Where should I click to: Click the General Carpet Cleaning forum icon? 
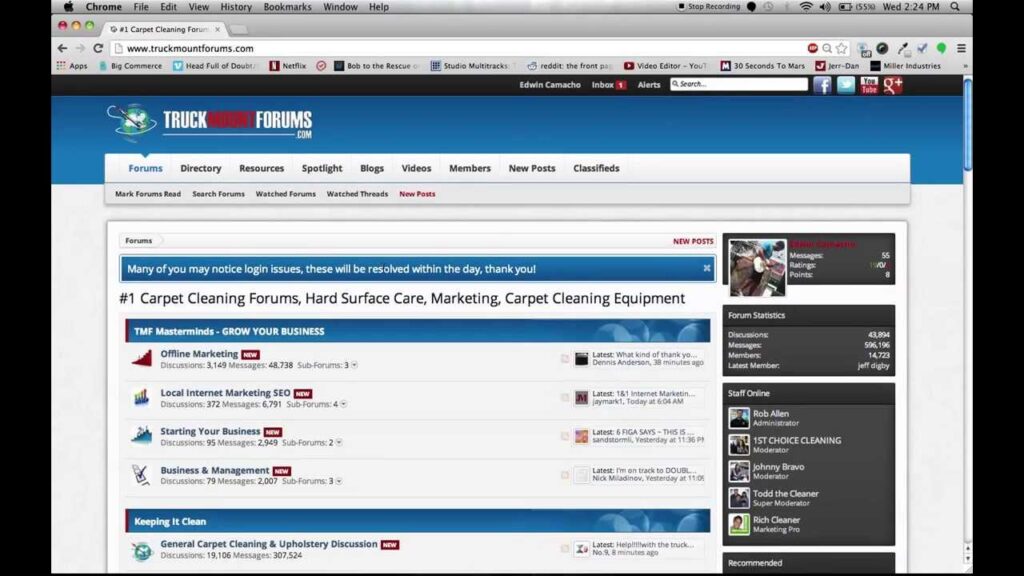click(142, 551)
